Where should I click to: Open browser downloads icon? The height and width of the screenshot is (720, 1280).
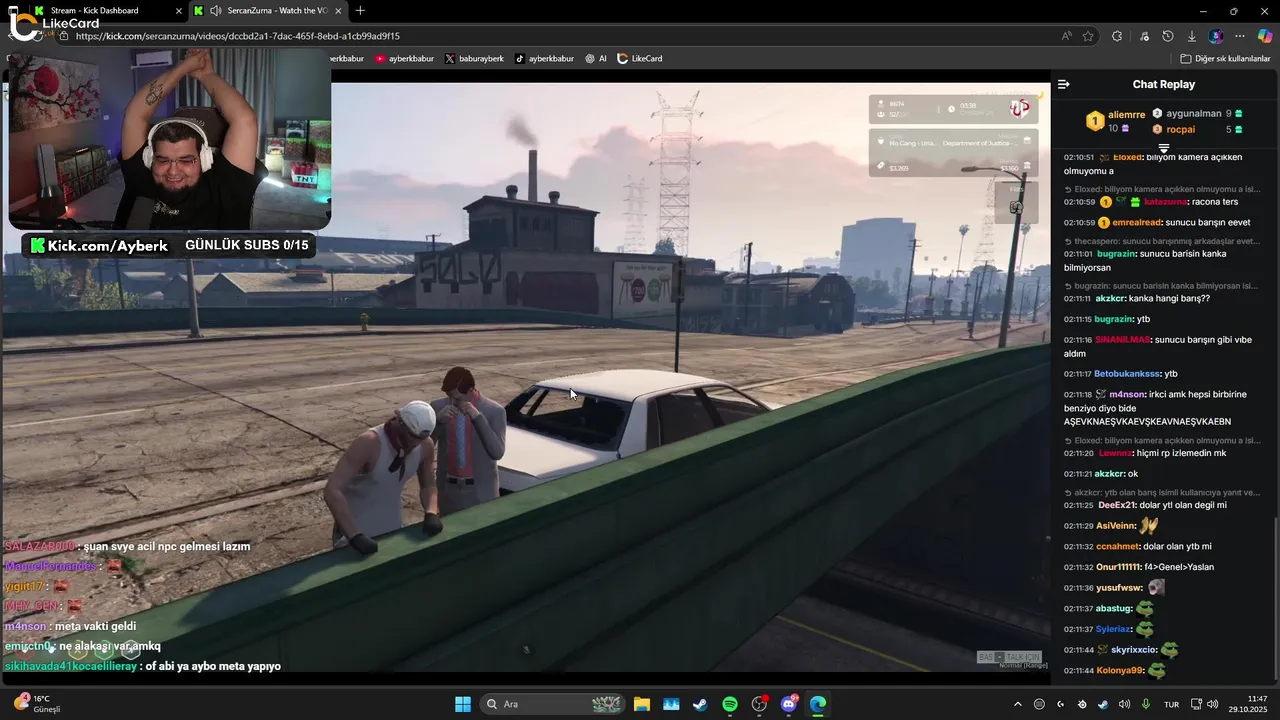click(x=1192, y=36)
